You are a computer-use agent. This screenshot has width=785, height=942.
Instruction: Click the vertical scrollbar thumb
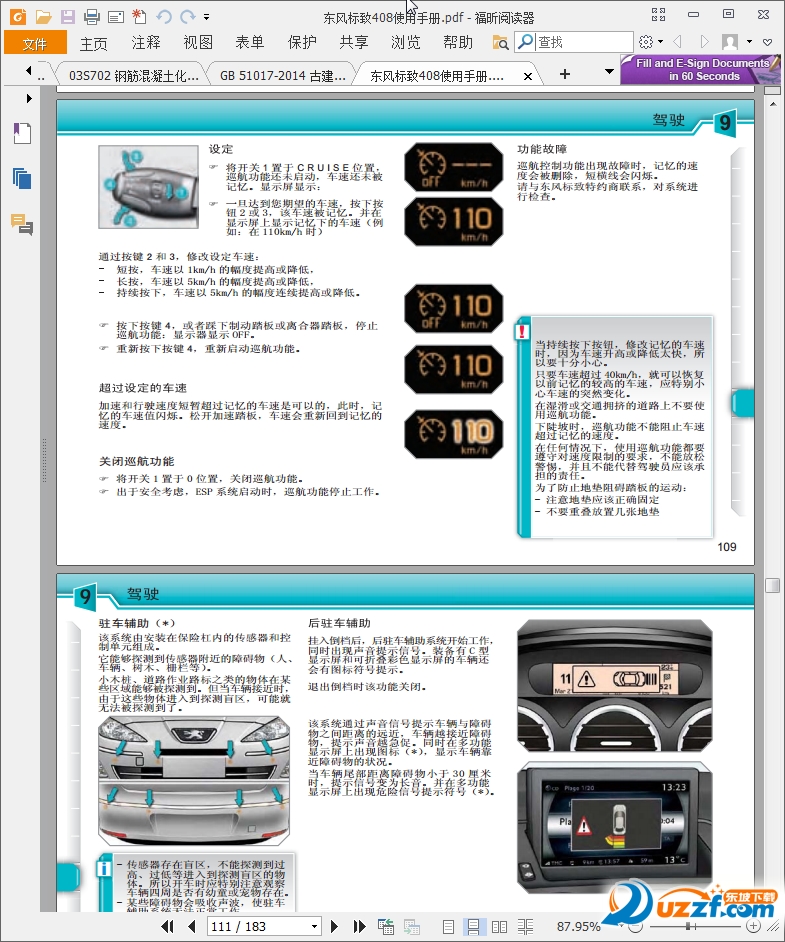pos(772,585)
